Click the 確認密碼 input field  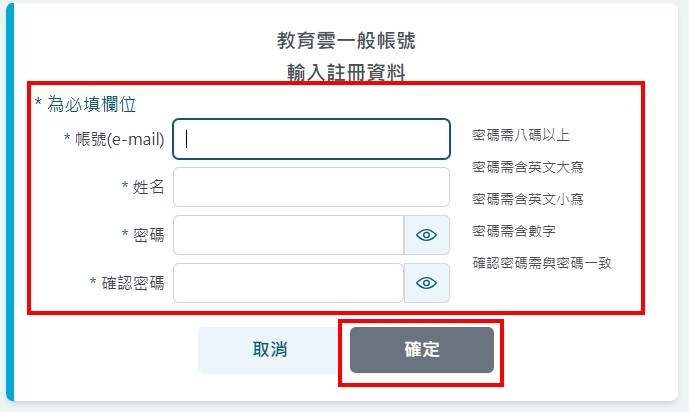pos(288,283)
